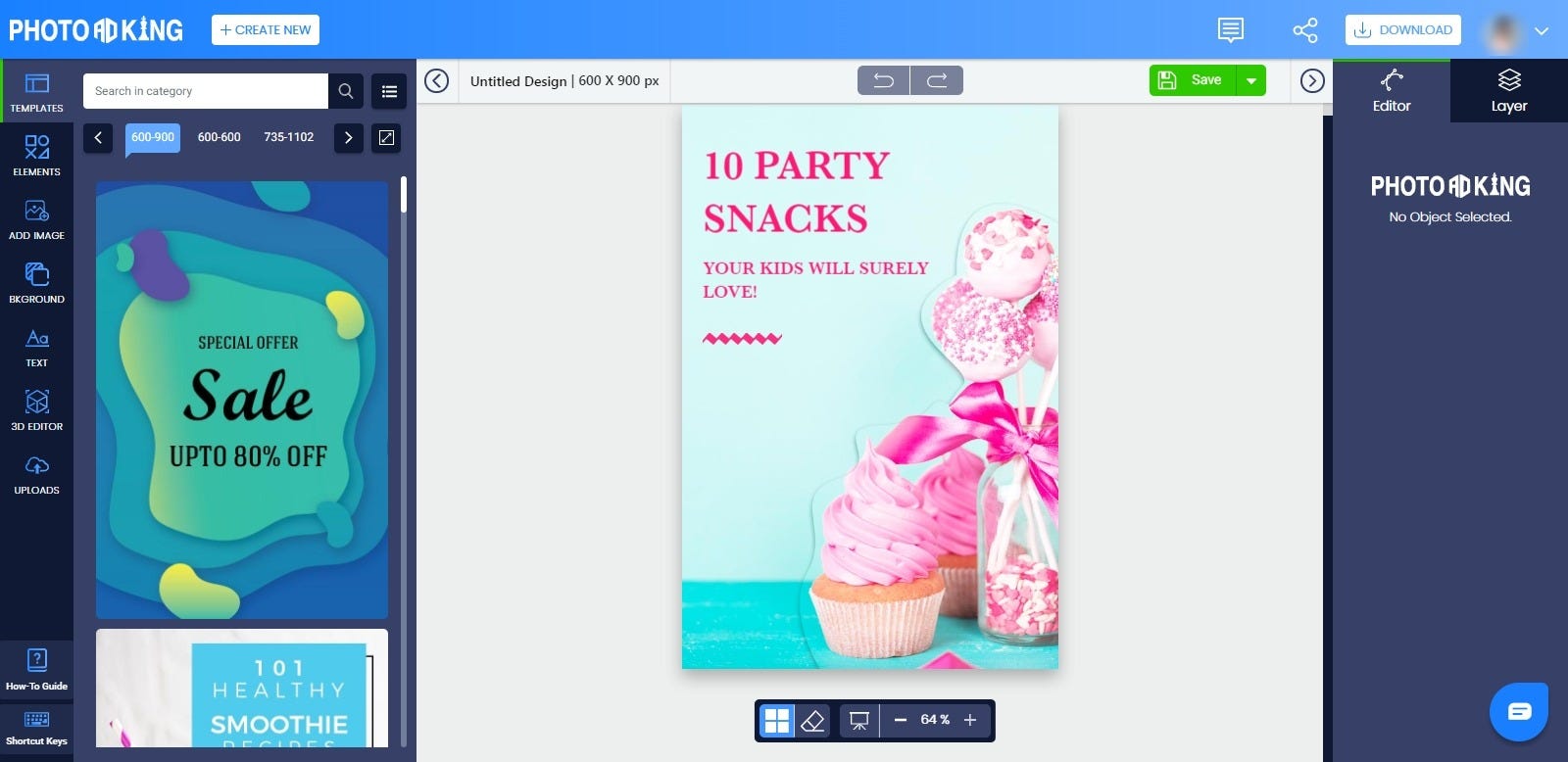Select the 735-1102 size tab
Viewport: 1568px width, 762px height.
(289, 137)
